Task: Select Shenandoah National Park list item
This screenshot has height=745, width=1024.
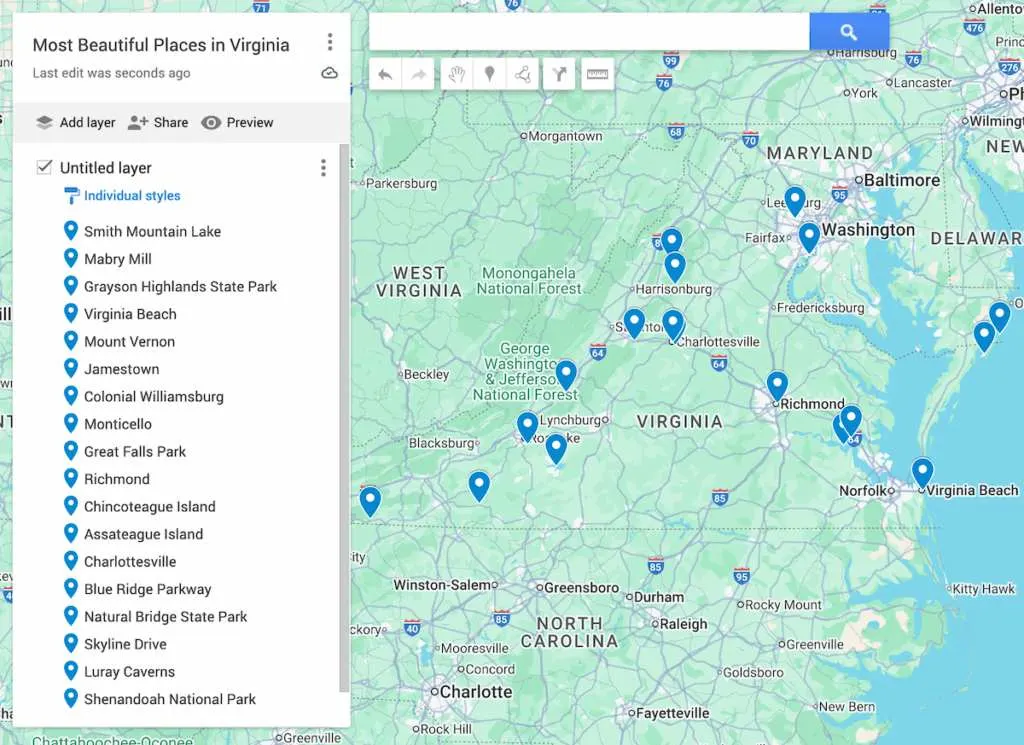Action: tap(170, 699)
